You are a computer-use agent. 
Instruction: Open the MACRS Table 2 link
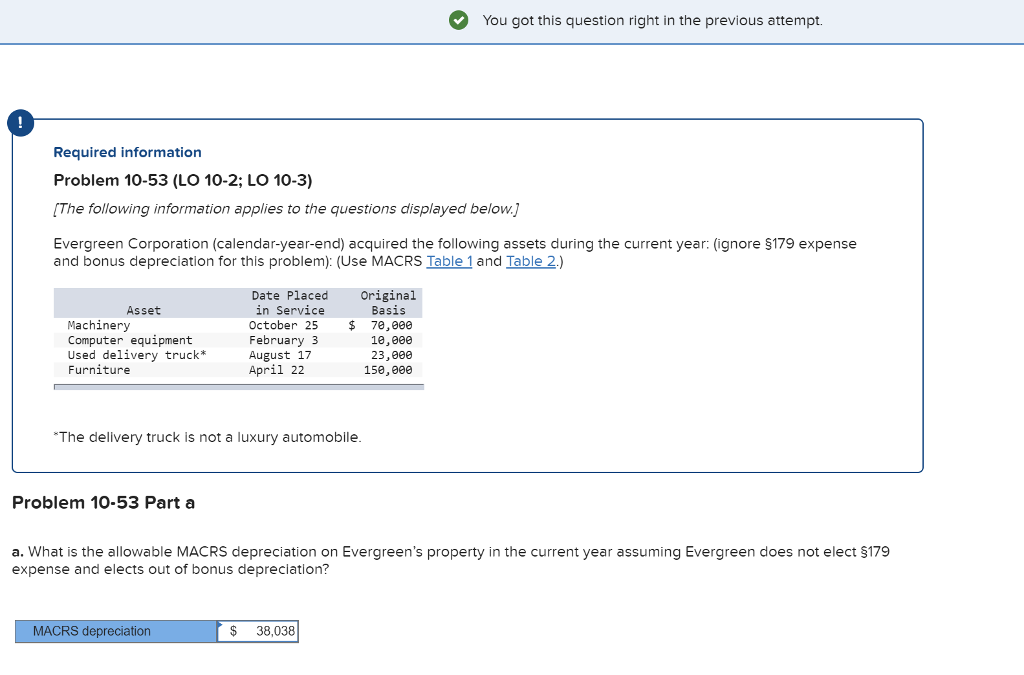point(531,261)
